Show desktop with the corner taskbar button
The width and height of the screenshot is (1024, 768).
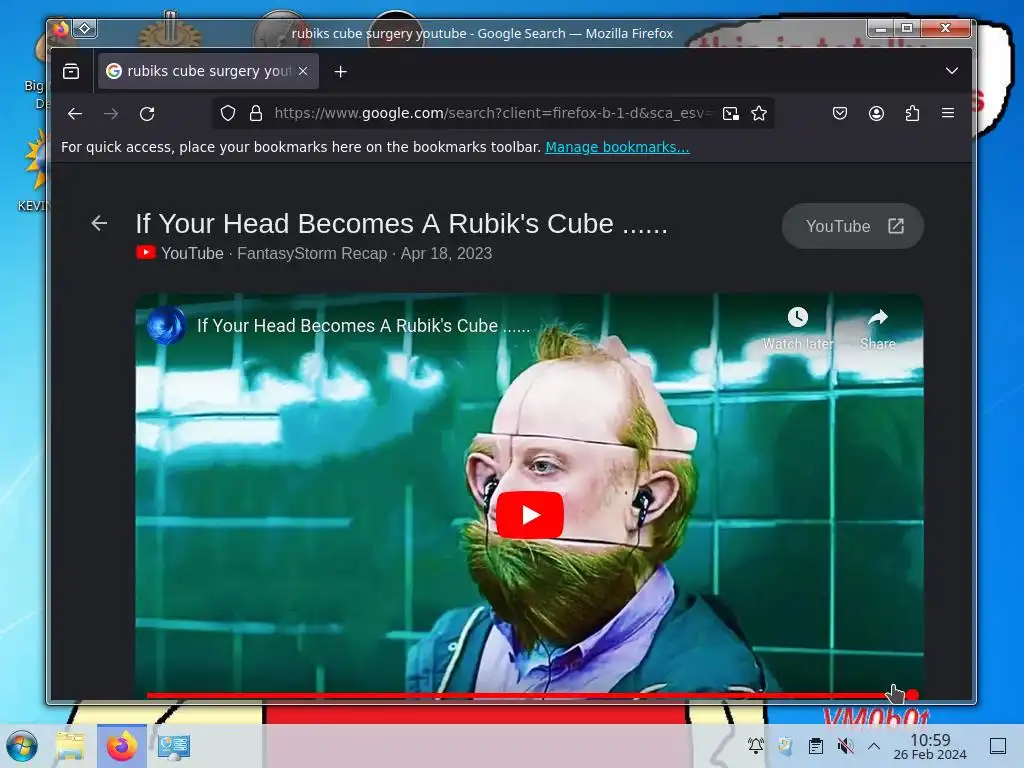pyautogui.click(x=998, y=746)
